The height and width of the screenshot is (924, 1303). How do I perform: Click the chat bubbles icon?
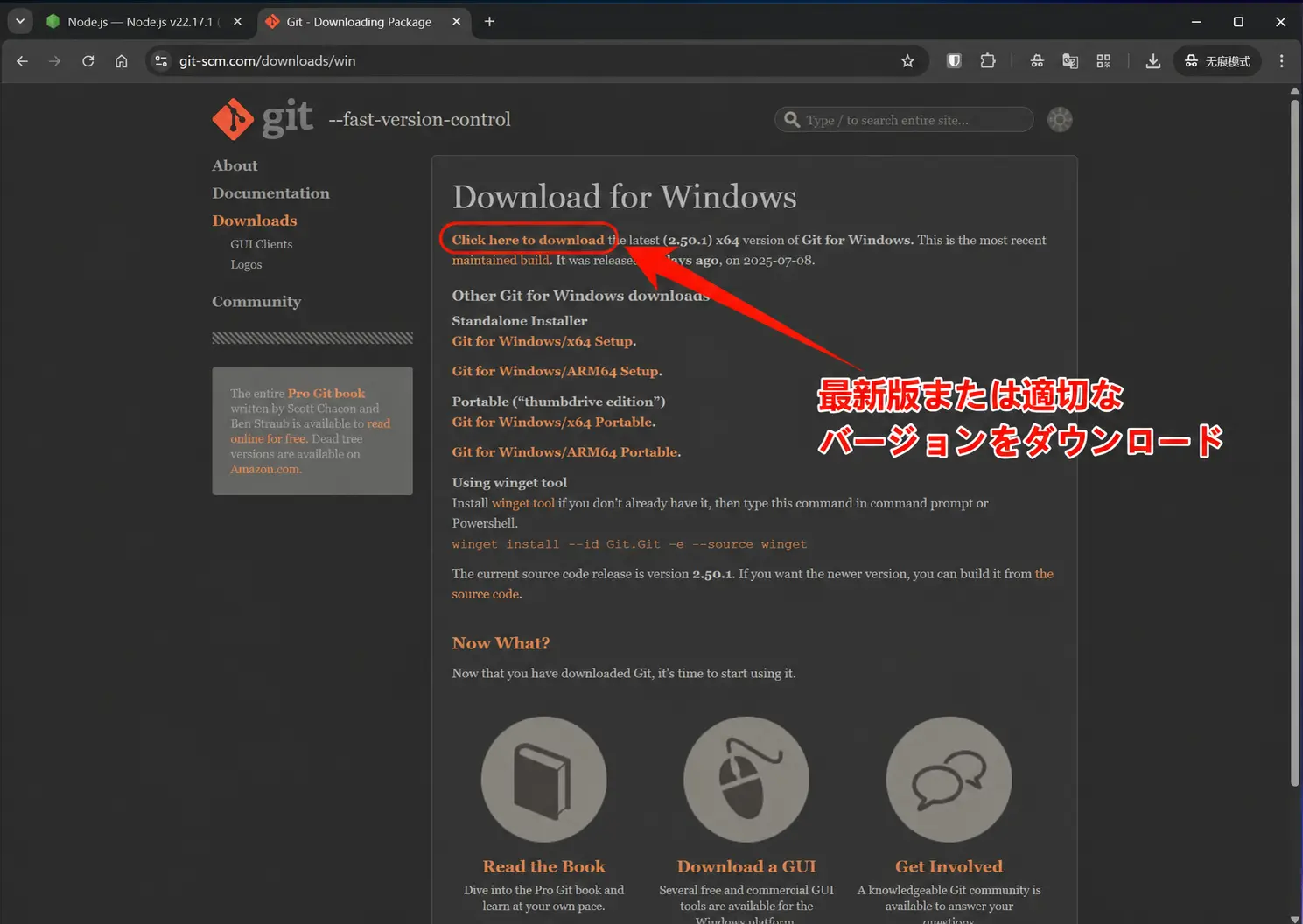tap(949, 780)
